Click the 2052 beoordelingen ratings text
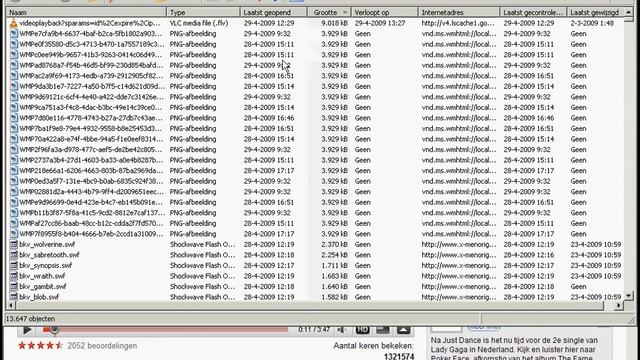Screen dimensions: 640x360 [x=102, y=346]
